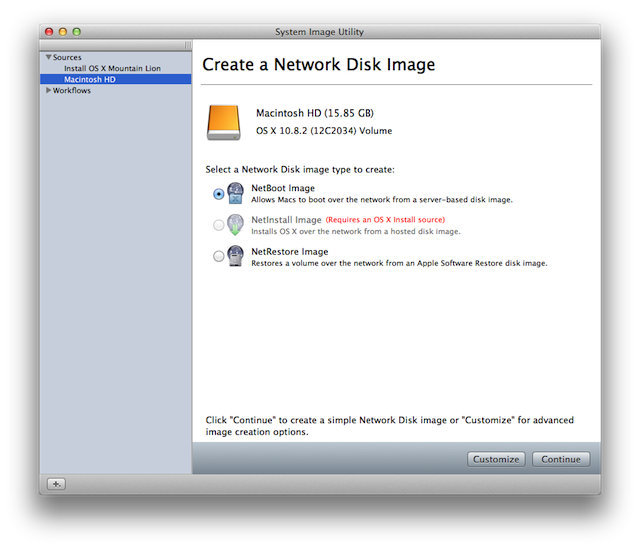Image resolution: width=640 pixels, height=549 pixels.
Task: Select the NetRestore Image radio button
Action: (x=218, y=257)
